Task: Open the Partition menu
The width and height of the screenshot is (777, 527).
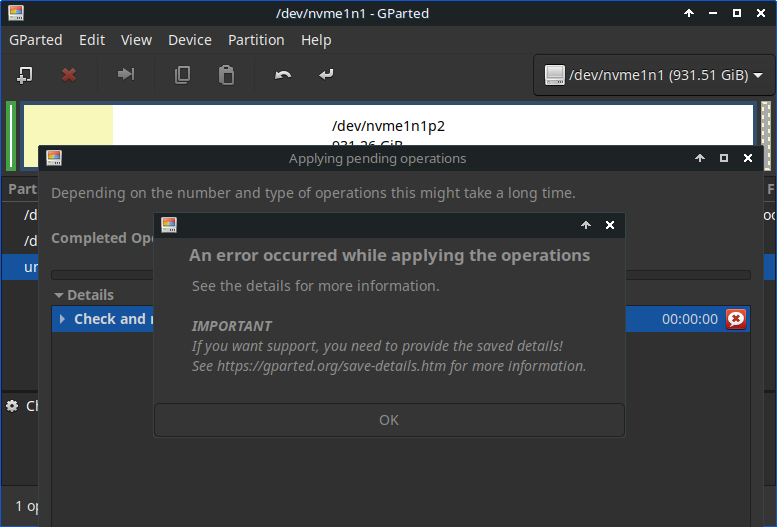Action: coord(256,40)
